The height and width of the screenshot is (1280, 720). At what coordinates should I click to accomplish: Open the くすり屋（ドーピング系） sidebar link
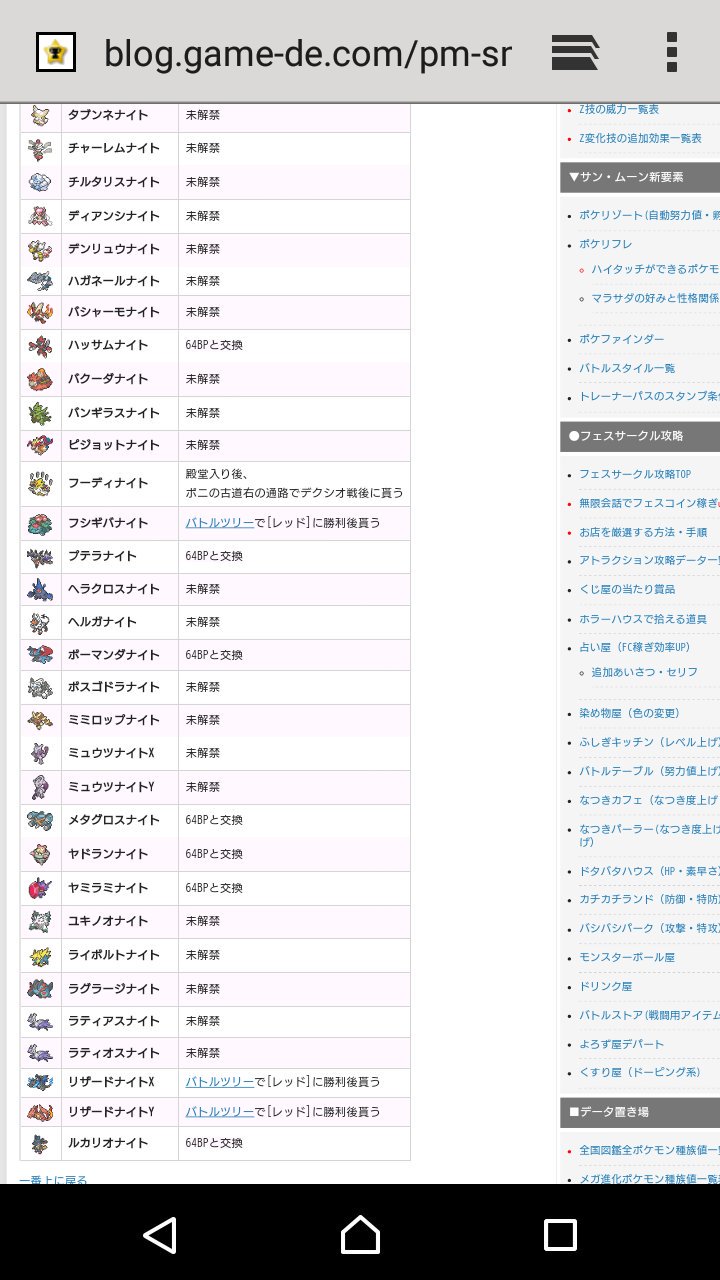[640, 1072]
